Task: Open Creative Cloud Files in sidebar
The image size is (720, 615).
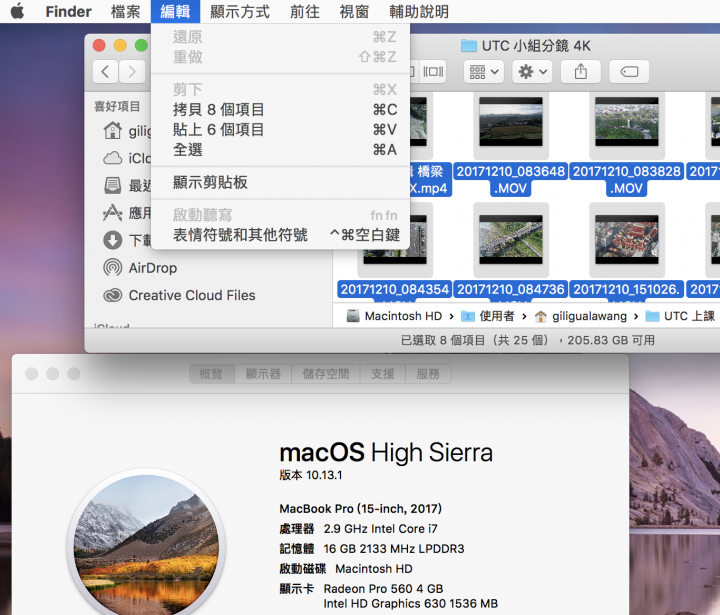Action: 179,295
